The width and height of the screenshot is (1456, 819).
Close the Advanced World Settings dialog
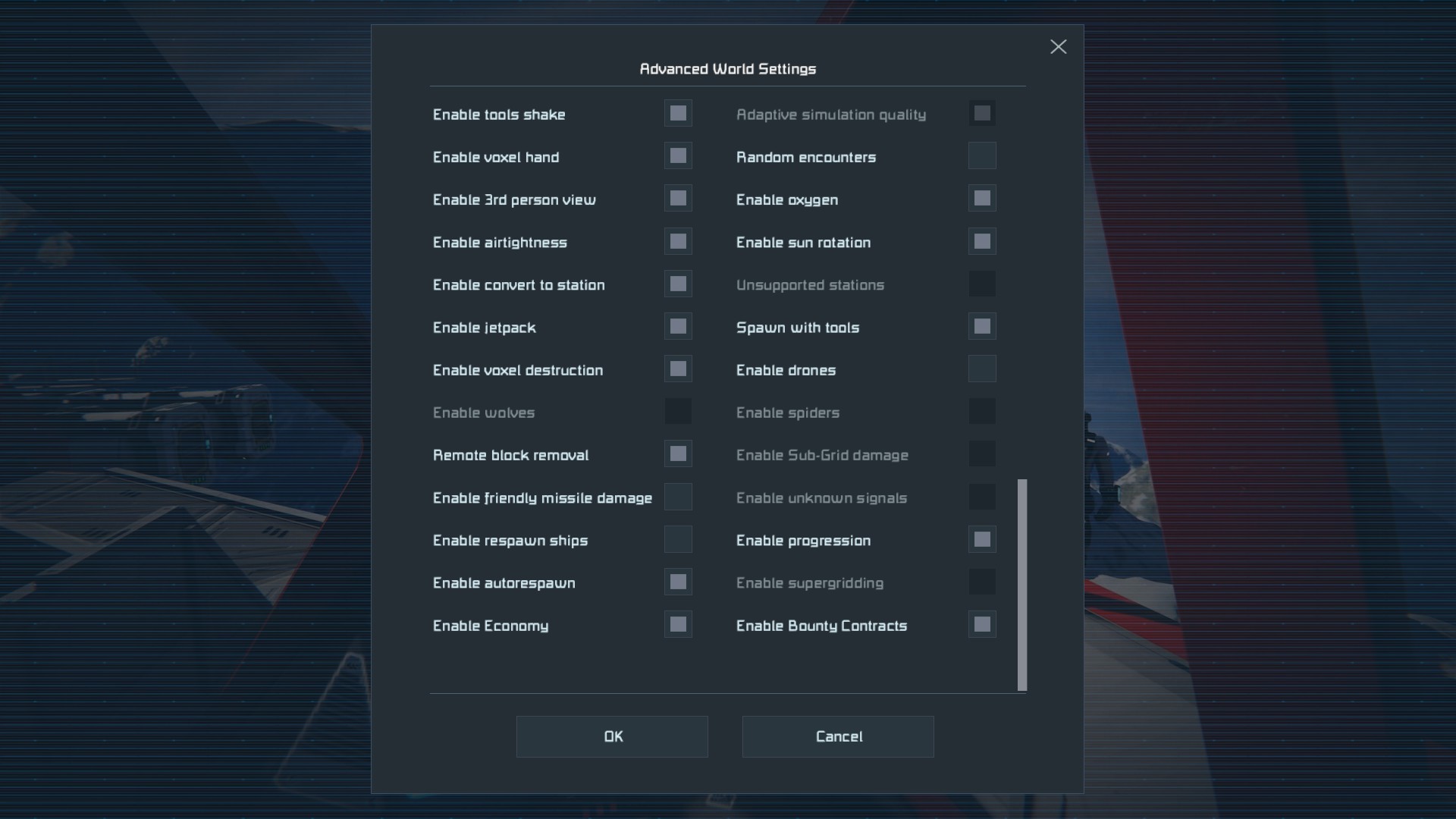click(x=1058, y=47)
